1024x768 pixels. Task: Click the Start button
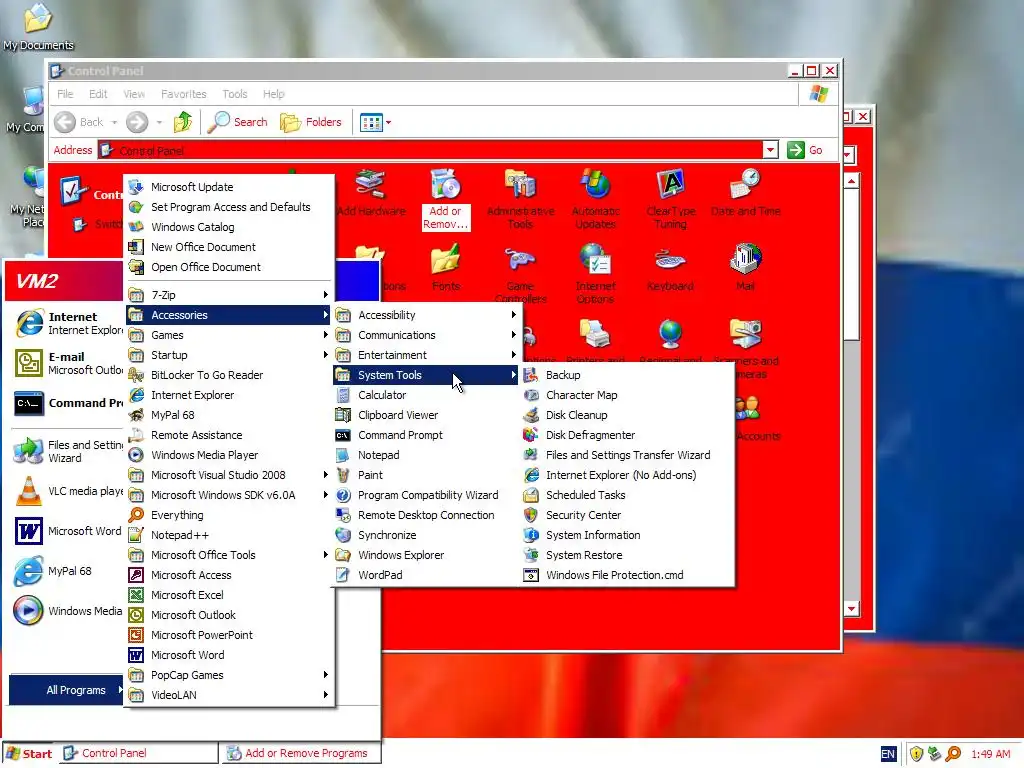point(29,754)
